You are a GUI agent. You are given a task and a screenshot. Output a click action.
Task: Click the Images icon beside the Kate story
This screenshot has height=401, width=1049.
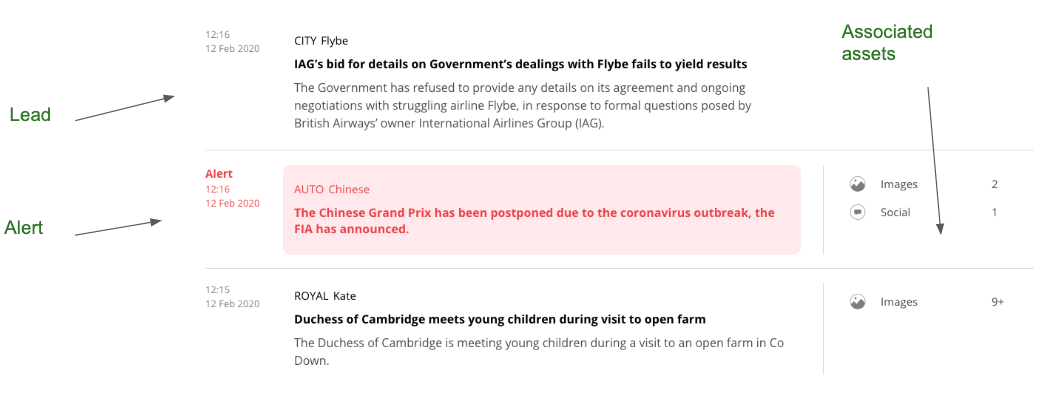[x=857, y=301]
